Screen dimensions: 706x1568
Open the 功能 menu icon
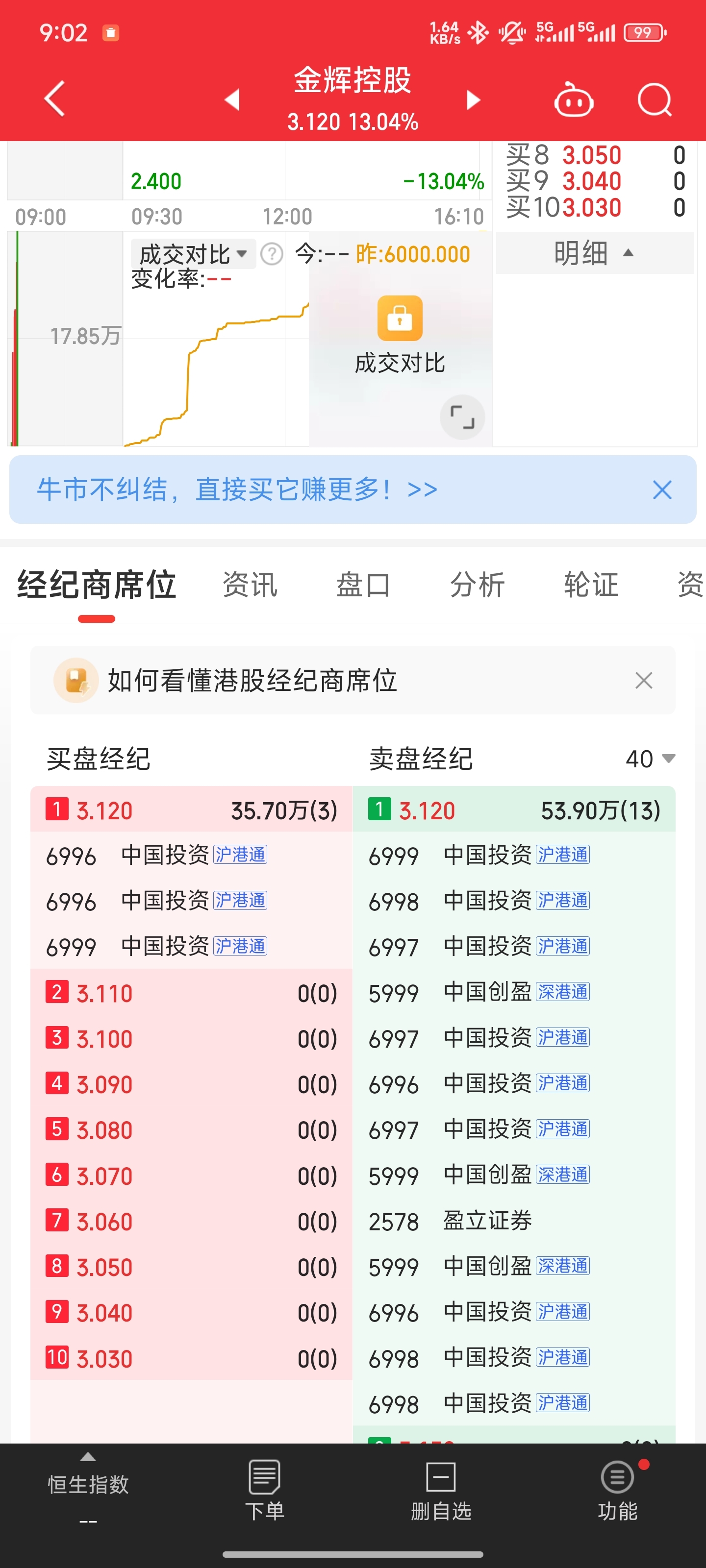click(x=618, y=1490)
